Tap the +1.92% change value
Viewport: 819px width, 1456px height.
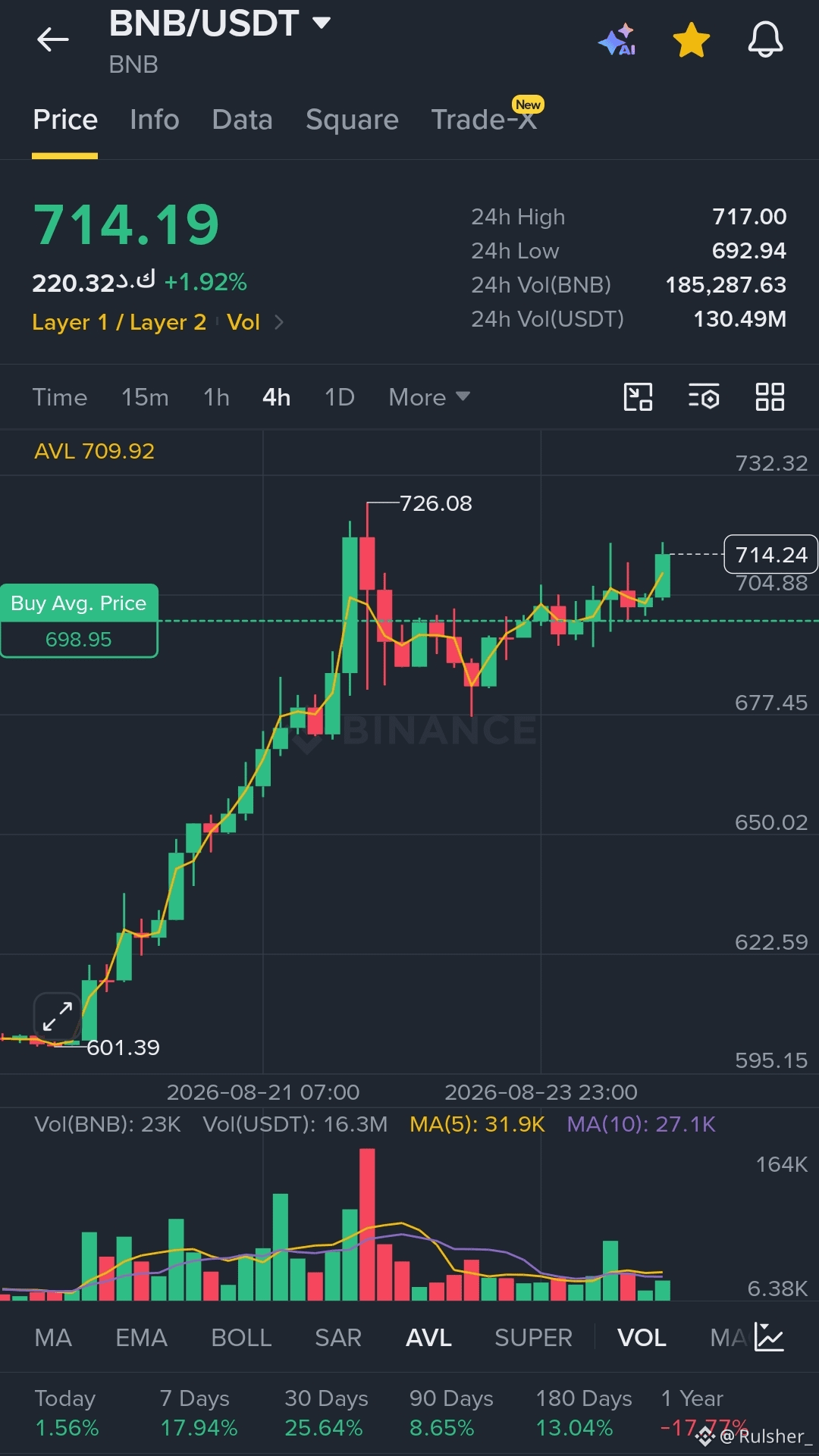[x=206, y=282]
